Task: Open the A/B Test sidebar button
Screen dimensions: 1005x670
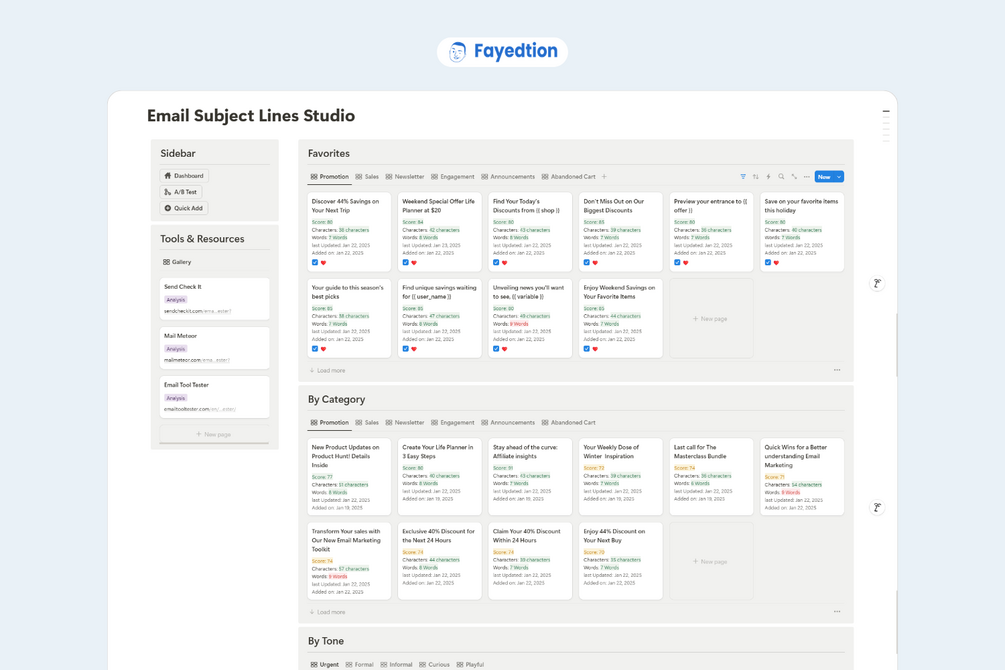Action: (181, 192)
